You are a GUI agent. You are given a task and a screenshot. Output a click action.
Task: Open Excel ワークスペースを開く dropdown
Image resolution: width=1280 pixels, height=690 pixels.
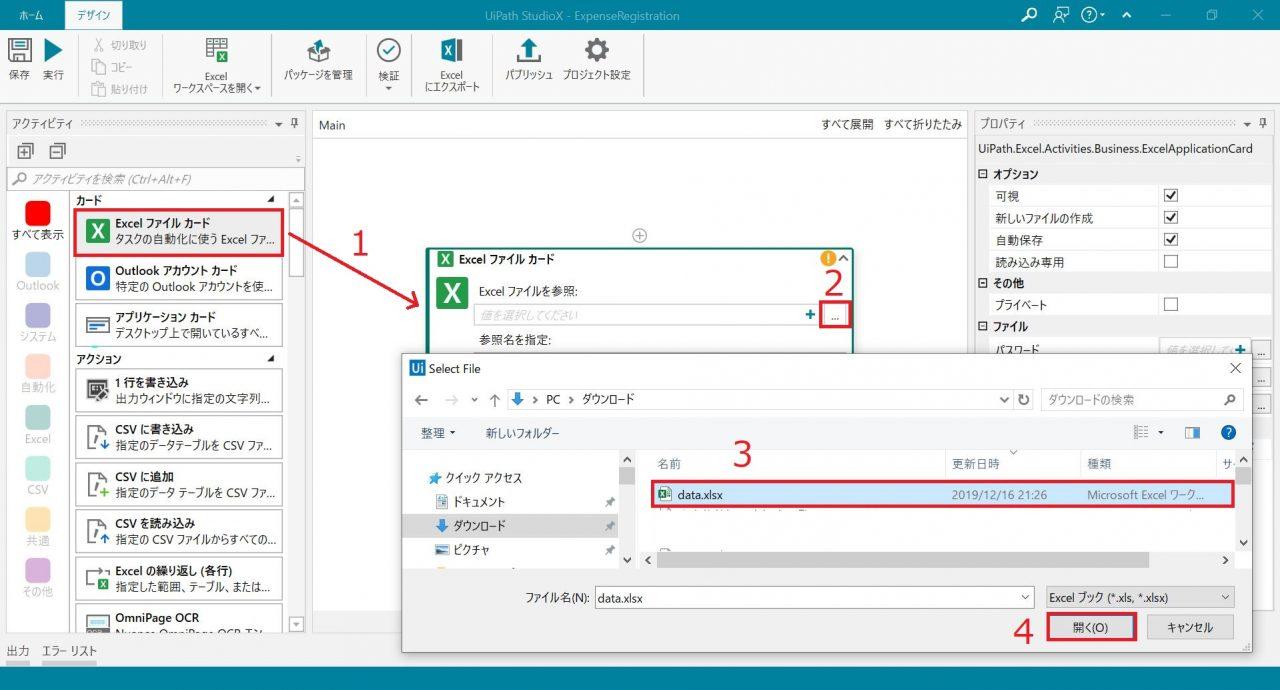[x=216, y=66]
